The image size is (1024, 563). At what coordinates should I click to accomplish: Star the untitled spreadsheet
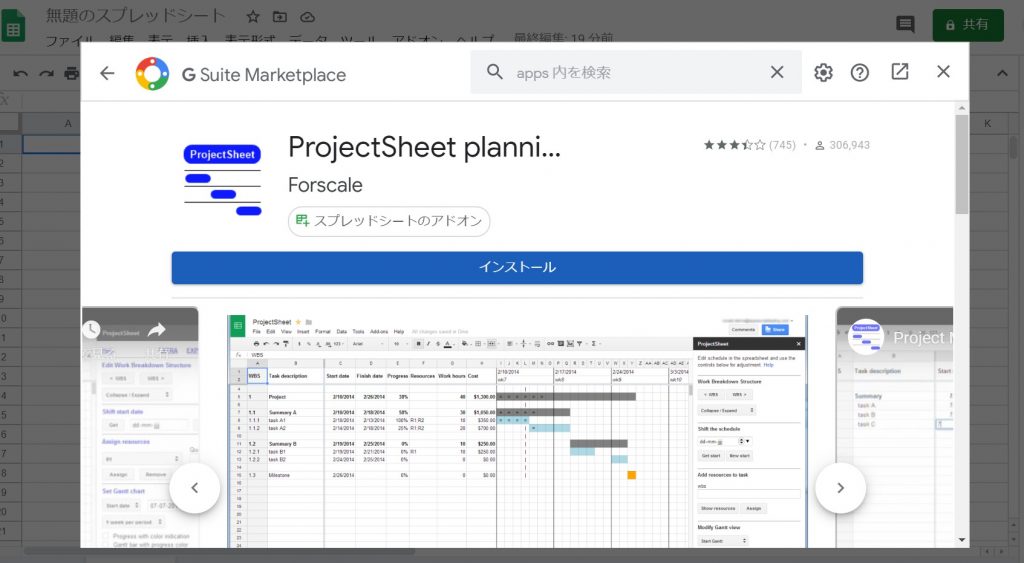[253, 16]
